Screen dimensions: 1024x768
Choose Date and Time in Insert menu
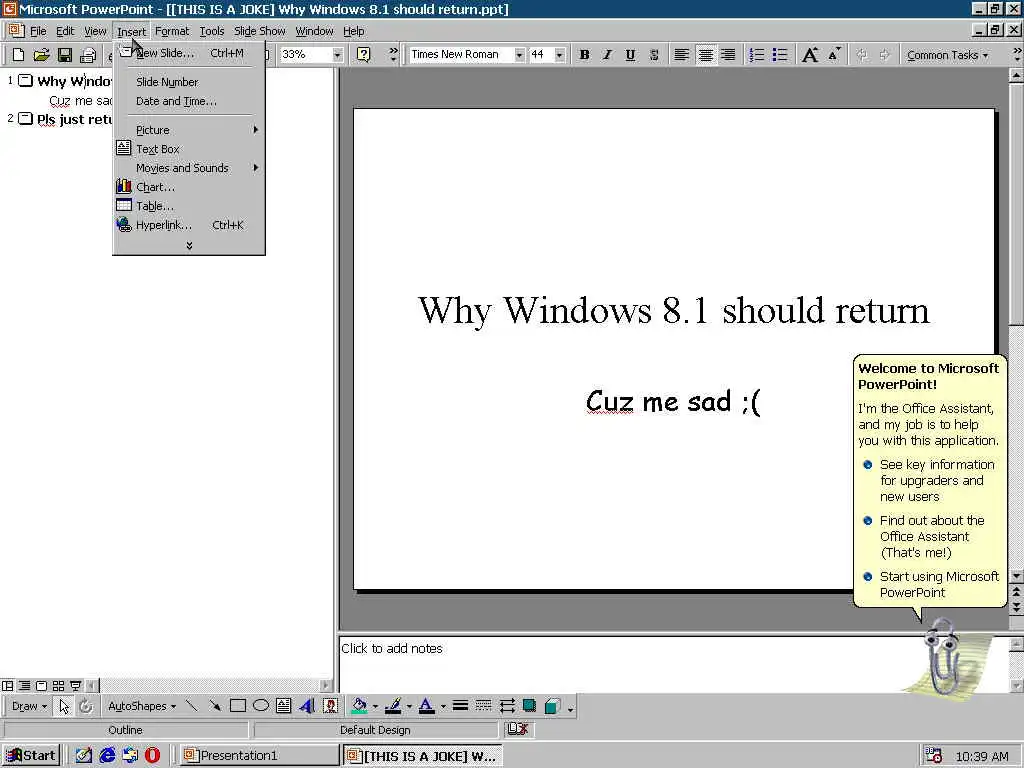pos(189,101)
